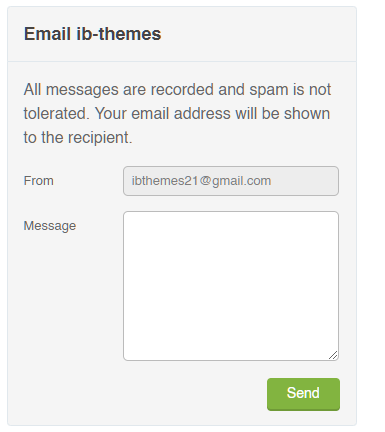Click the "Your email address will be shown" line
The width and height of the screenshot is (385, 432).
click(x=212, y=113)
